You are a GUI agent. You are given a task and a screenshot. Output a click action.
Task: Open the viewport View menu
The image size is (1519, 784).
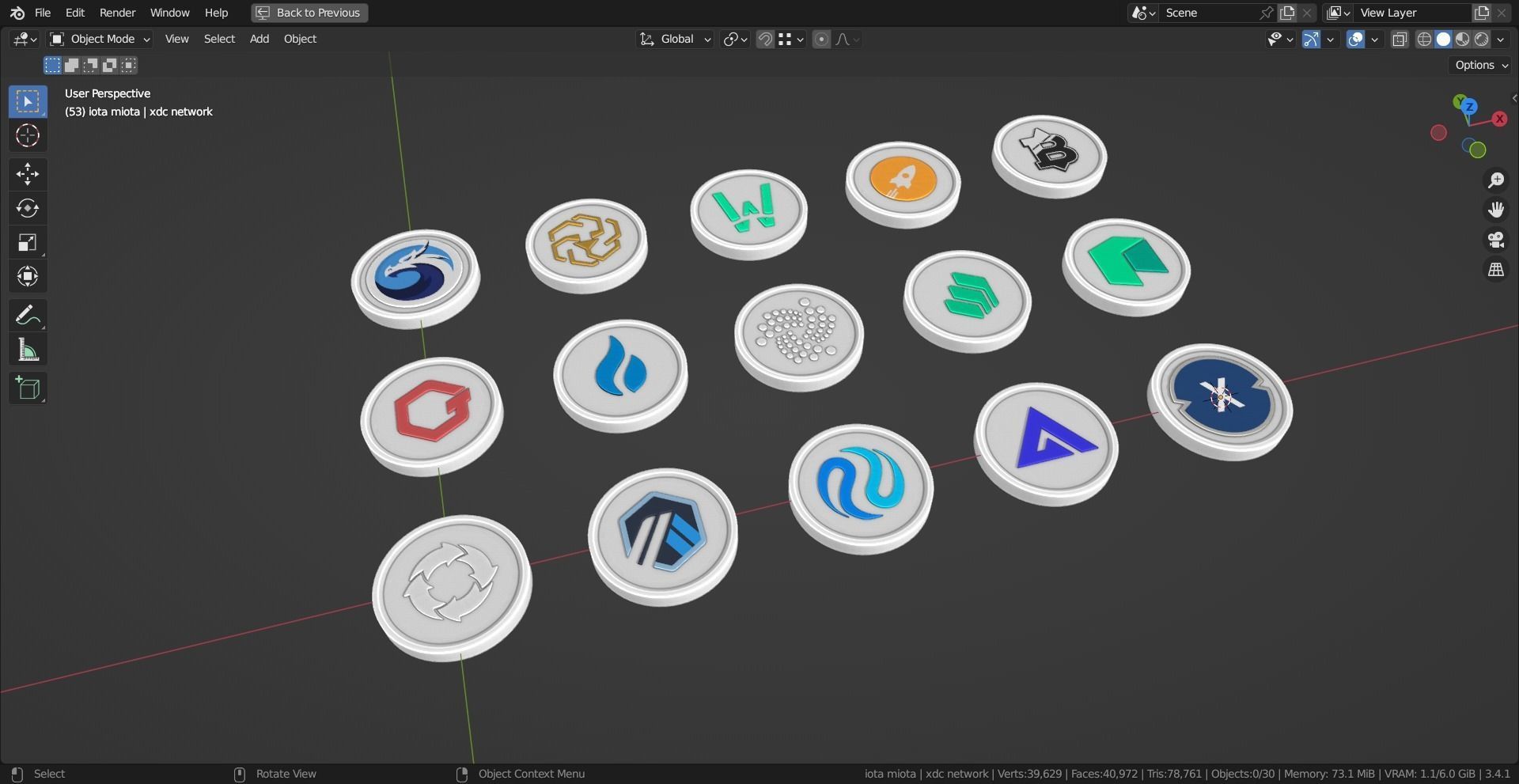point(176,39)
